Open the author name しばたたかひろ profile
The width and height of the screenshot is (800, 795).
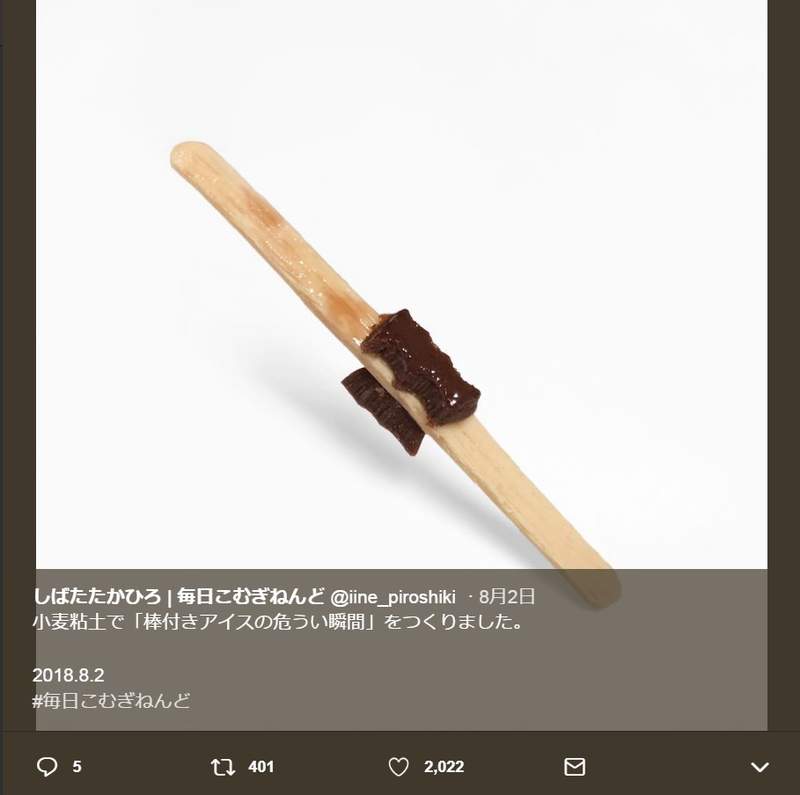[96, 597]
